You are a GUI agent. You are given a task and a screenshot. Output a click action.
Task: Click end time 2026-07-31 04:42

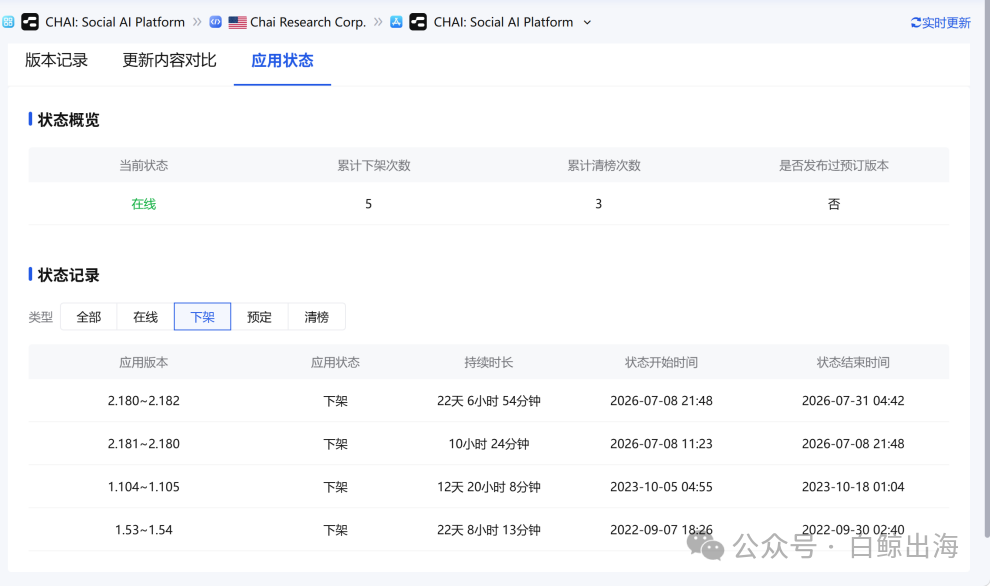(853, 401)
